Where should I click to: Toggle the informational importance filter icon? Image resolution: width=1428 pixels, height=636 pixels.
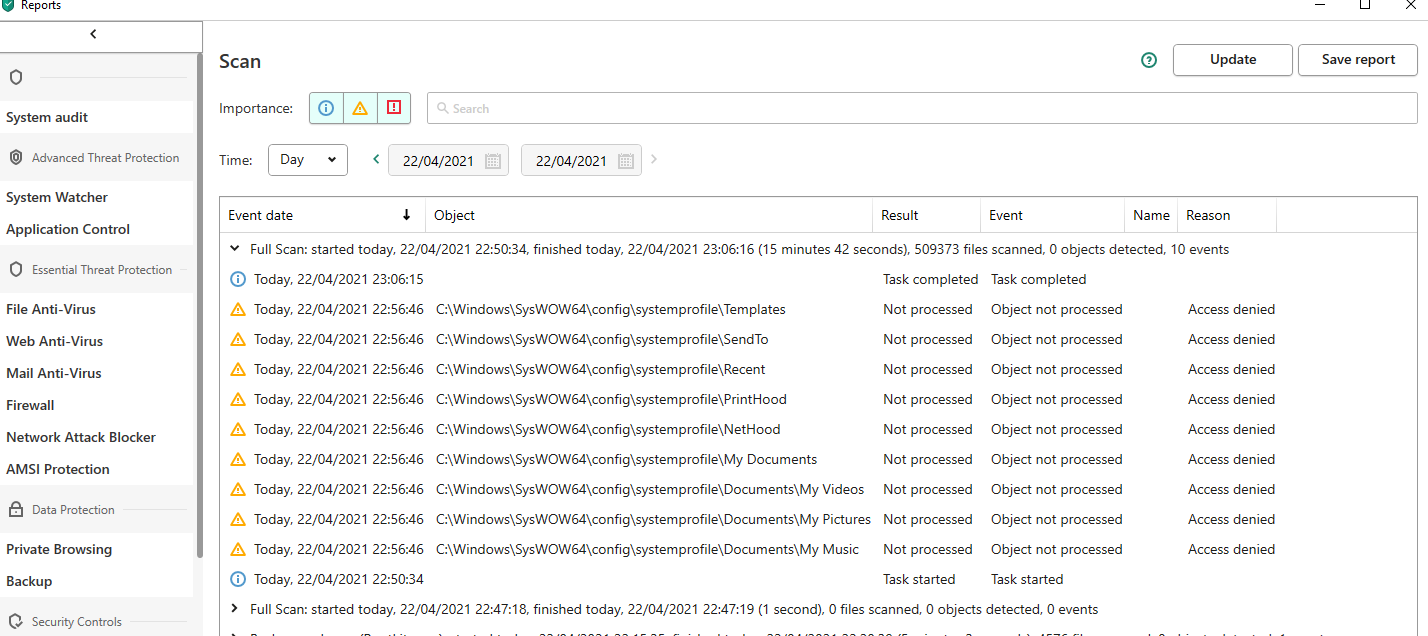pos(326,108)
